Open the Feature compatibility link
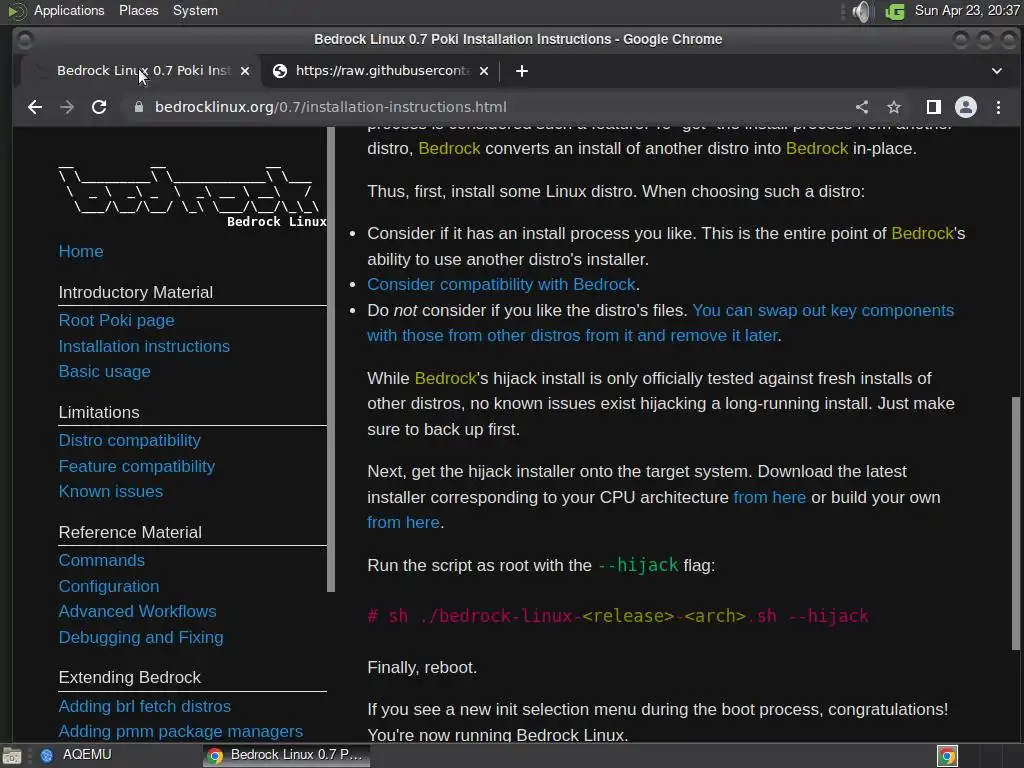The image size is (1024, 768). click(x=136, y=466)
